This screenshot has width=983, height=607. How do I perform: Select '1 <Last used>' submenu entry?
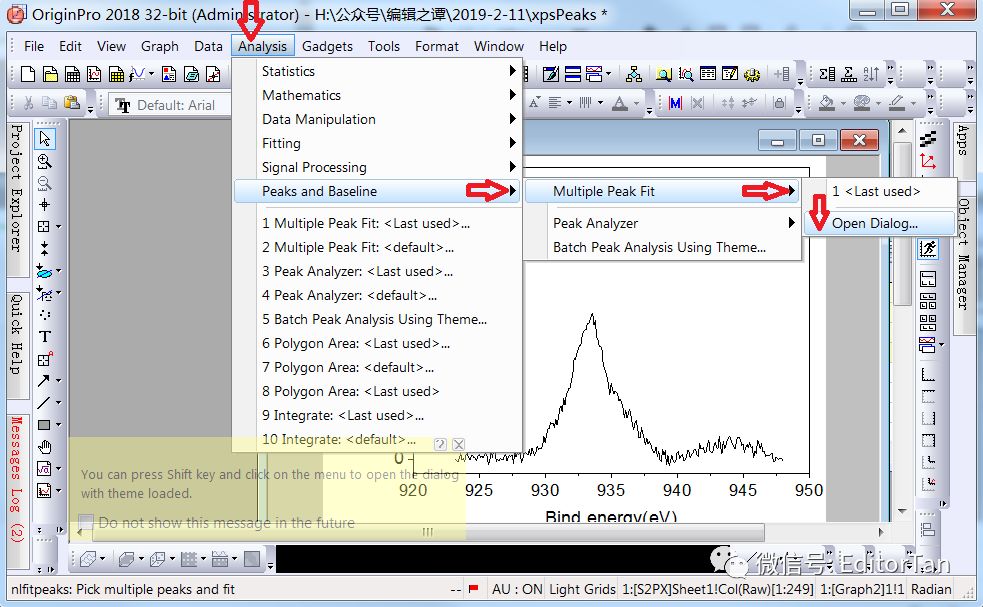tap(879, 191)
